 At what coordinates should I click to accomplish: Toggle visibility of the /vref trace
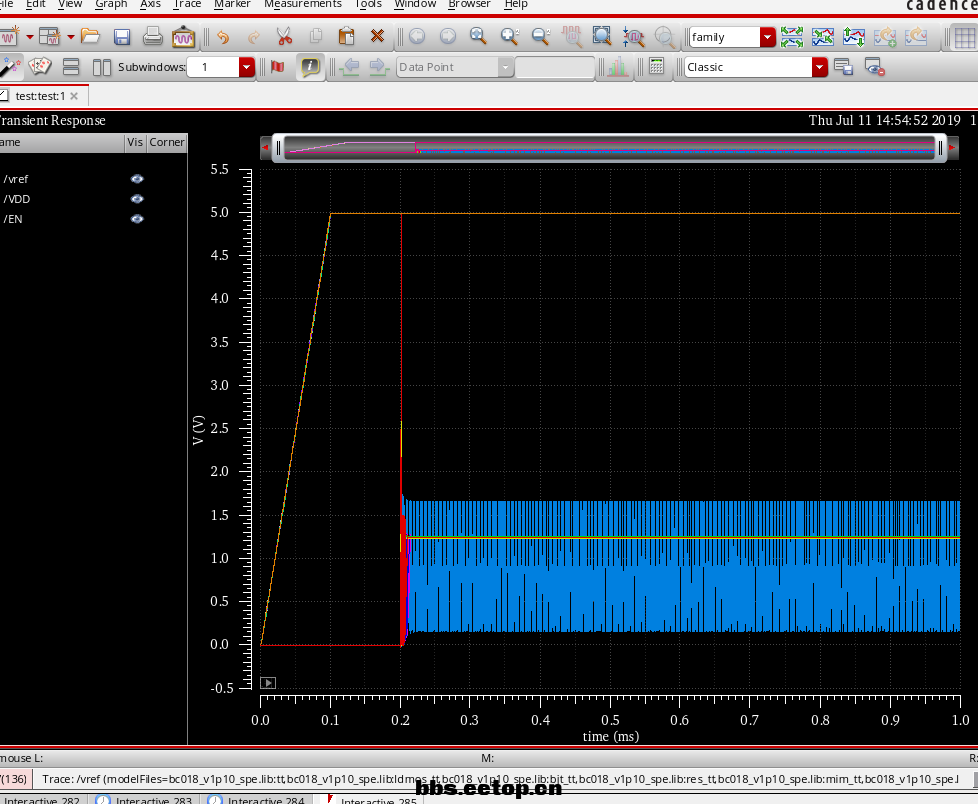pos(137,179)
